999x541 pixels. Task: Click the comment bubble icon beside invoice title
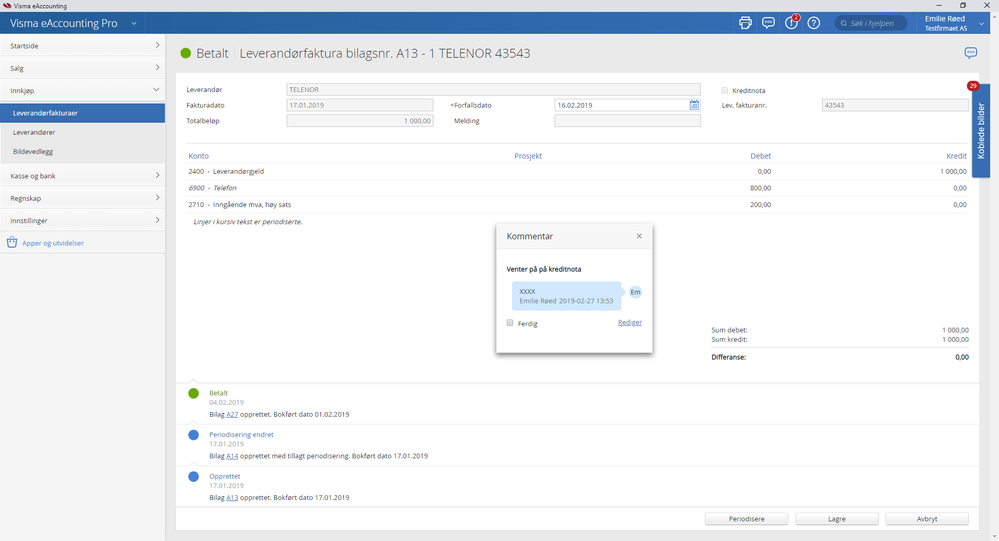coord(970,53)
